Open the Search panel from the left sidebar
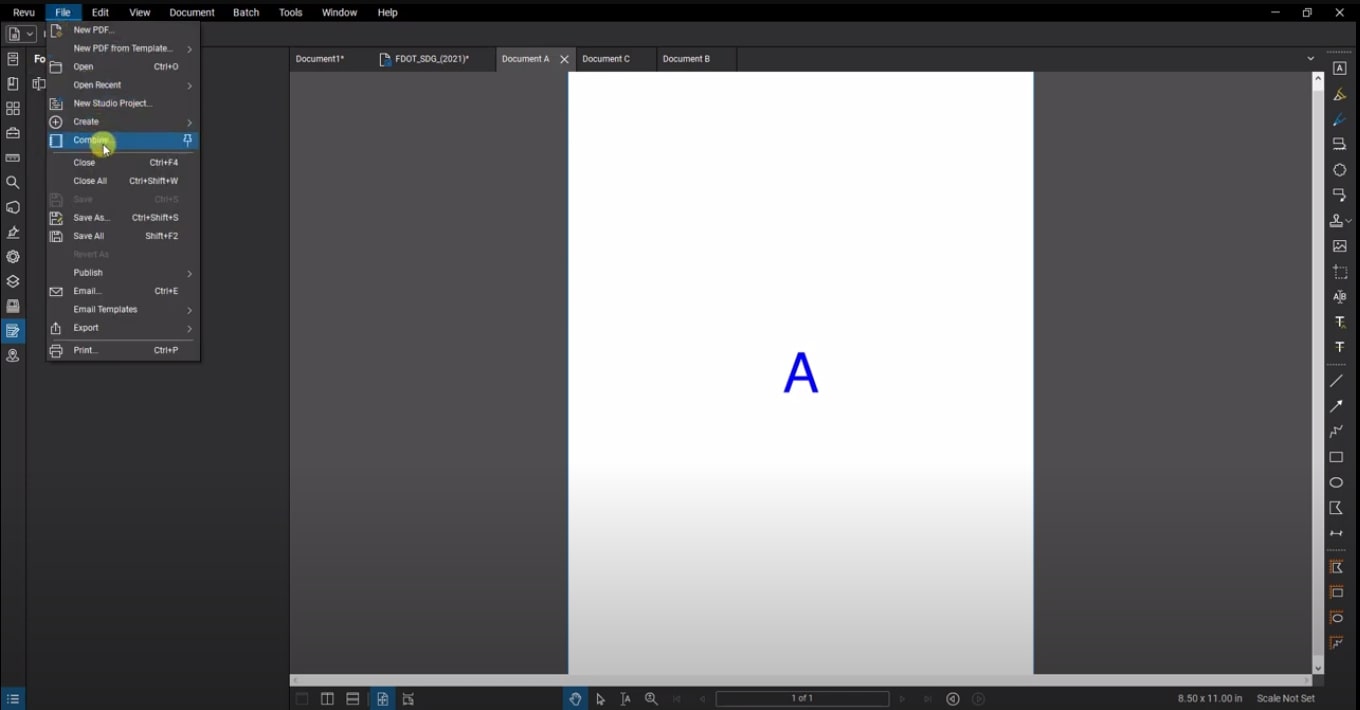The height and width of the screenshot is (710, 1360). [13, 182]
